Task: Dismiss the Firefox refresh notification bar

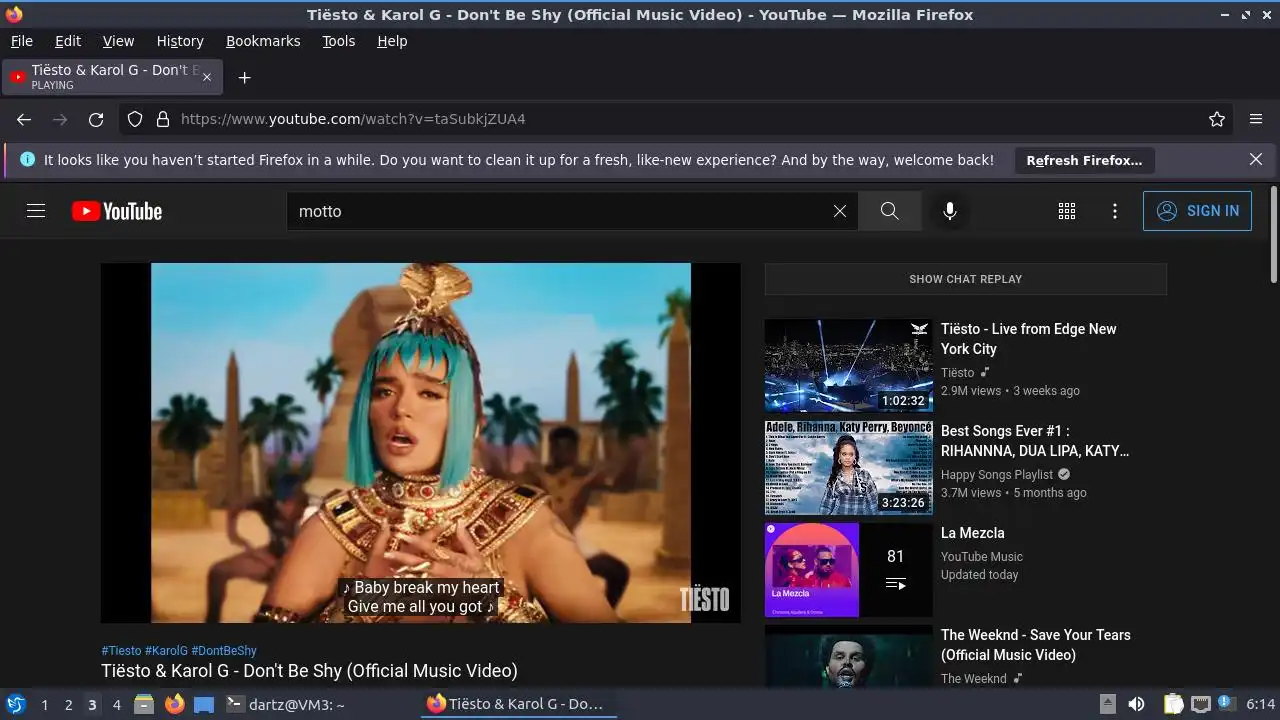Action: (x=1256, y=159)
